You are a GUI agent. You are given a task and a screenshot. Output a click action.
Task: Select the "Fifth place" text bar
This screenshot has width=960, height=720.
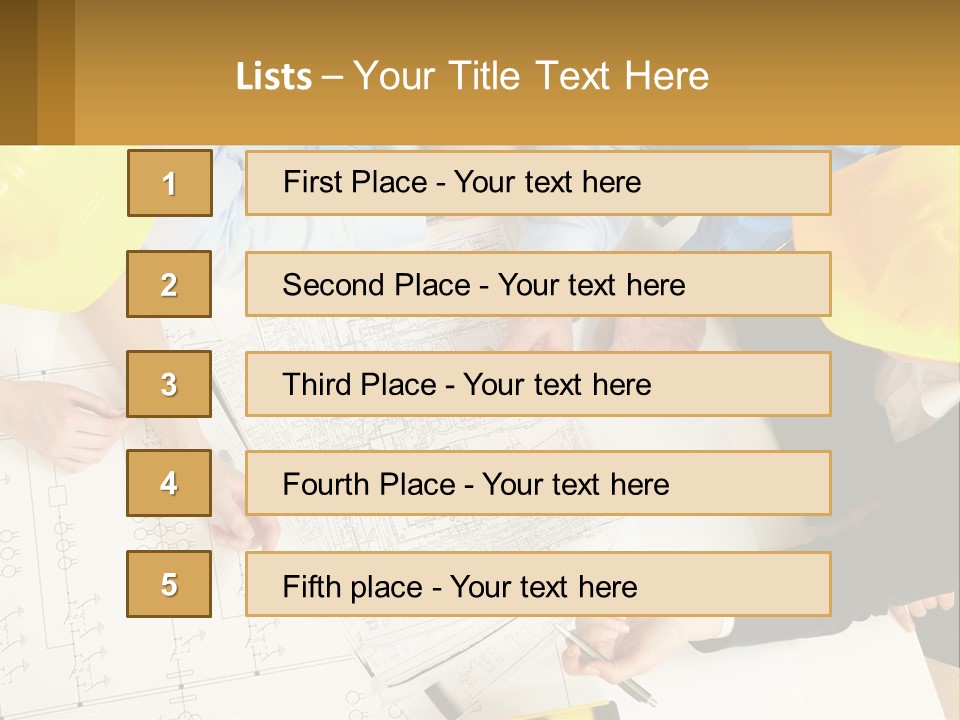point(538,585)
